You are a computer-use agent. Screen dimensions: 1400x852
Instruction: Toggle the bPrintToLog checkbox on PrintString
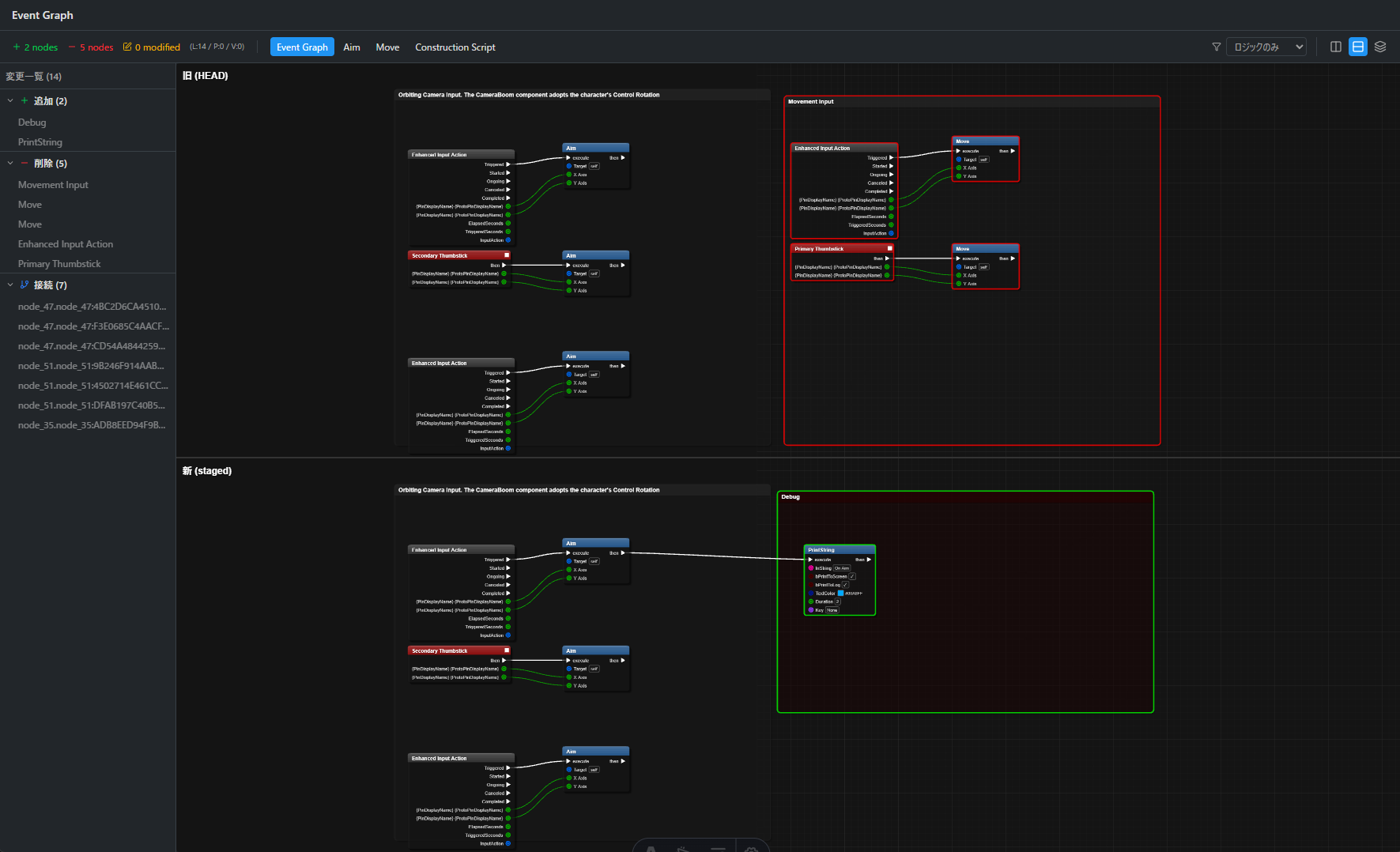845,585
